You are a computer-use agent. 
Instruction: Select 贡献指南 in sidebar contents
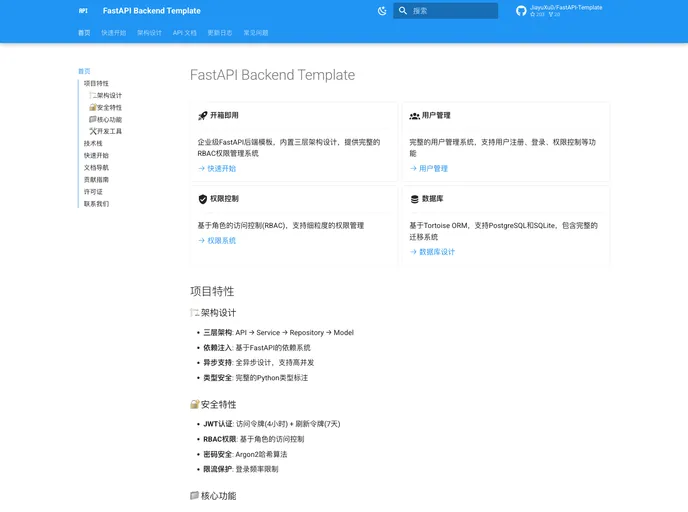[96, 179]
